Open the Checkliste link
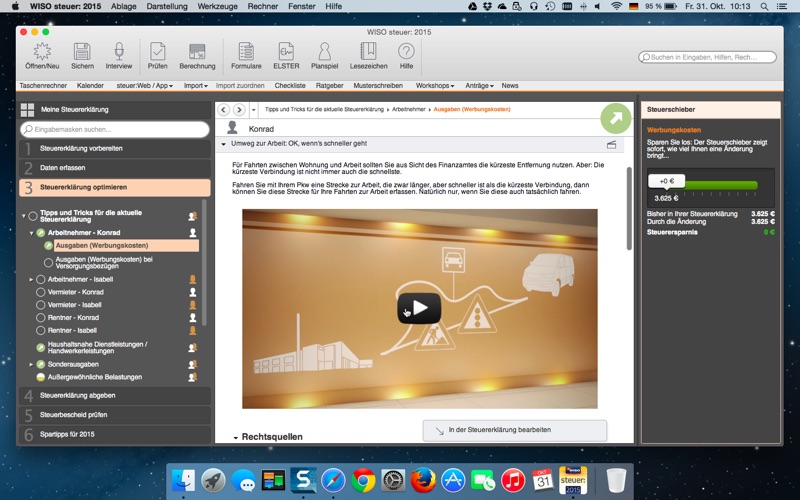Screen dimensions: 800x500 [x=290, y=86]
